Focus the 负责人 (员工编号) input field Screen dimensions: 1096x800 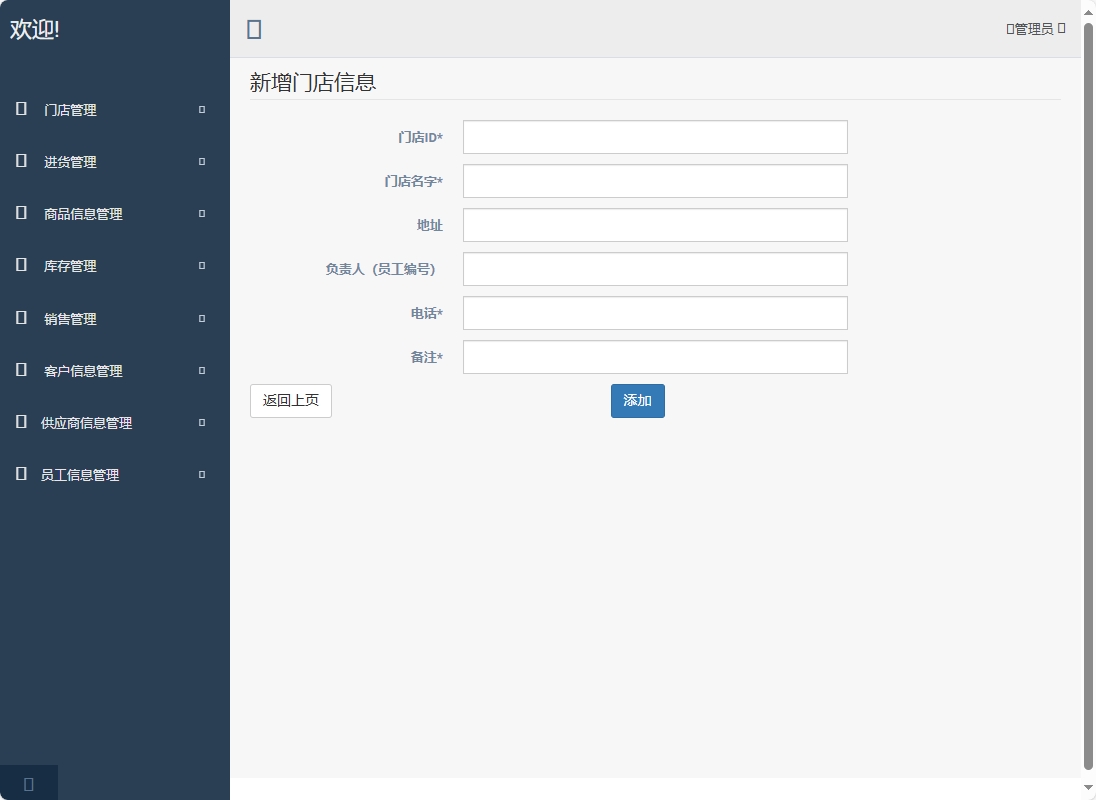(x=655, y=269)
